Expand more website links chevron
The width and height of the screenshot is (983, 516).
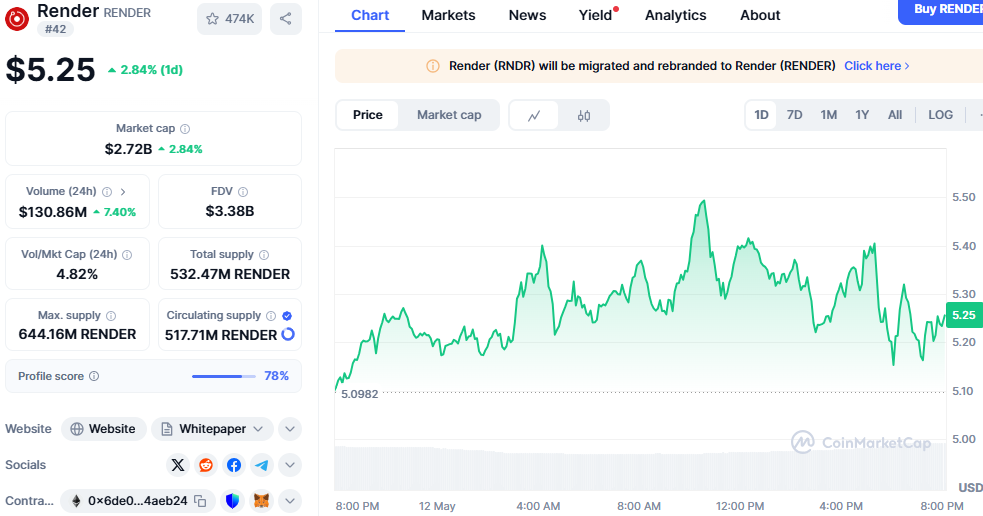point(290,429)
